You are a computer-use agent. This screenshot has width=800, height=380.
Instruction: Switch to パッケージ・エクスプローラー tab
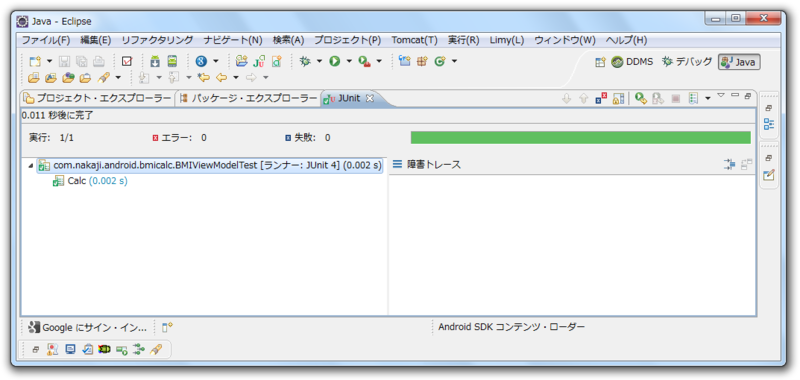(x=248, y=98)
